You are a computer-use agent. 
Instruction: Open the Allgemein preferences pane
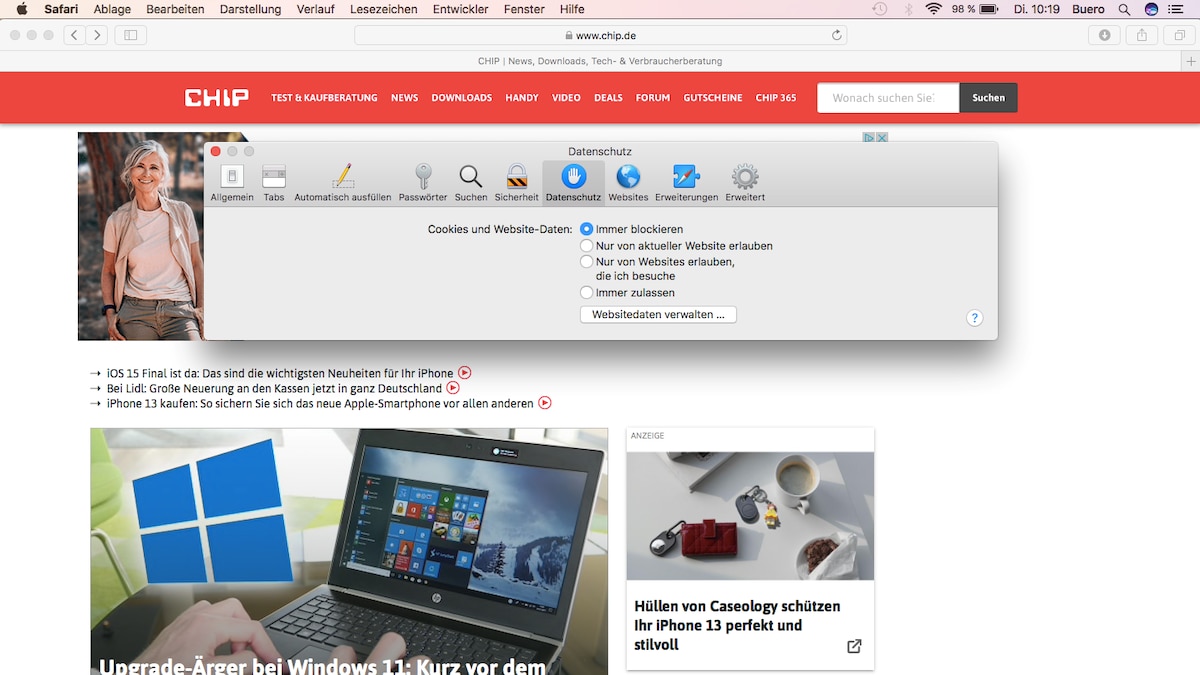click(232, 184)
